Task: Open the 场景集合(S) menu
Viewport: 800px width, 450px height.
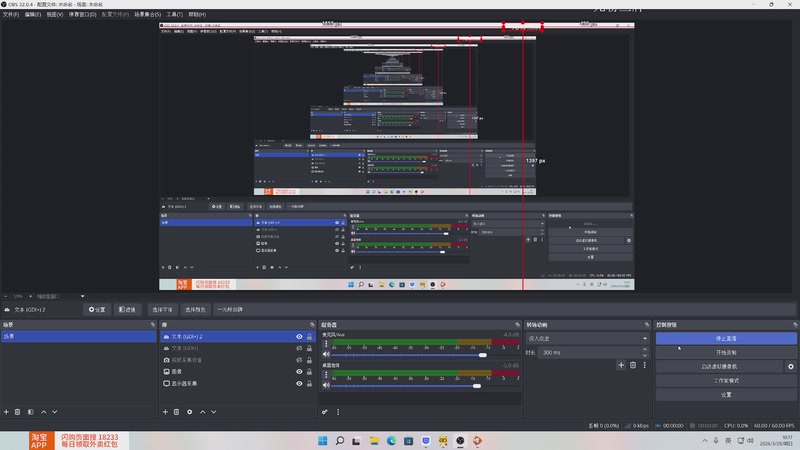Action: 147,14
